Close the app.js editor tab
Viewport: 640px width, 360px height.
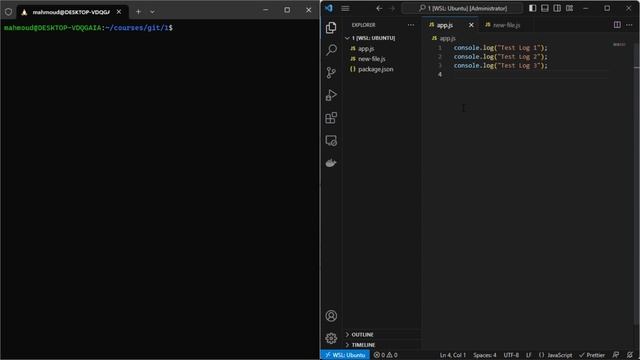471,25
